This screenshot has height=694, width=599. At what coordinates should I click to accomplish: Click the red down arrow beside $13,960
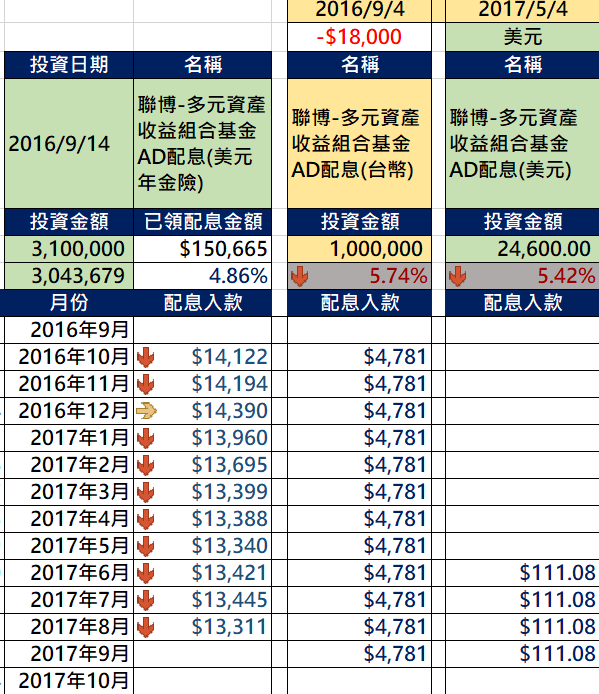[146, 438]
